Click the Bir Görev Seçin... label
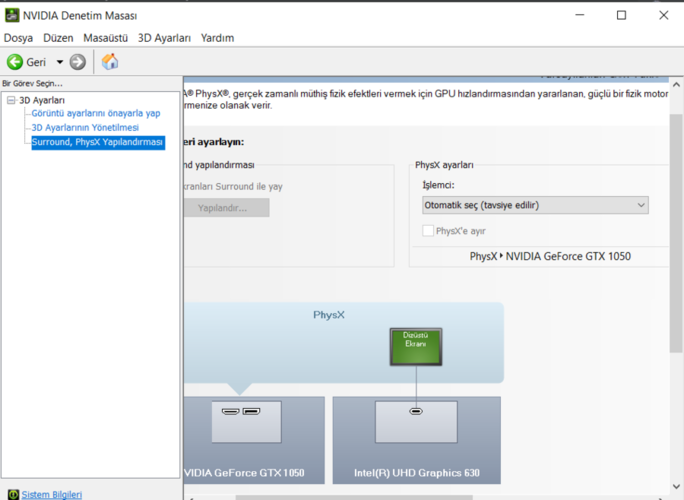The image size is (684, 500). tap(32, 83)
